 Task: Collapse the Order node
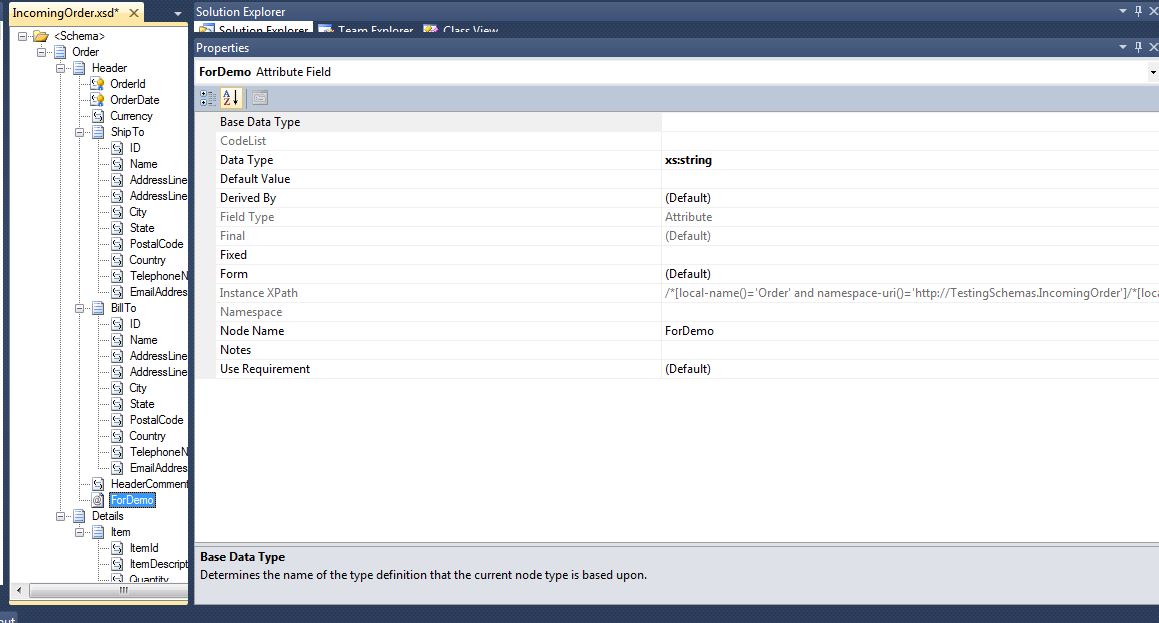[41, 52]
